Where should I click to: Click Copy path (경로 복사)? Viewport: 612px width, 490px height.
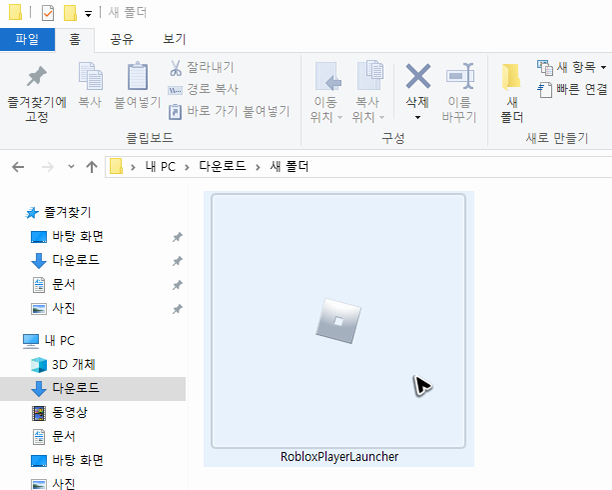[203, 89]
